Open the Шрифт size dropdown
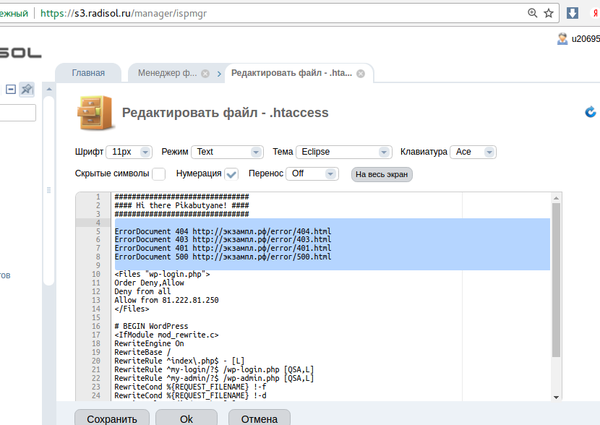This screenshot has height=425, width=600. (128, 152)
